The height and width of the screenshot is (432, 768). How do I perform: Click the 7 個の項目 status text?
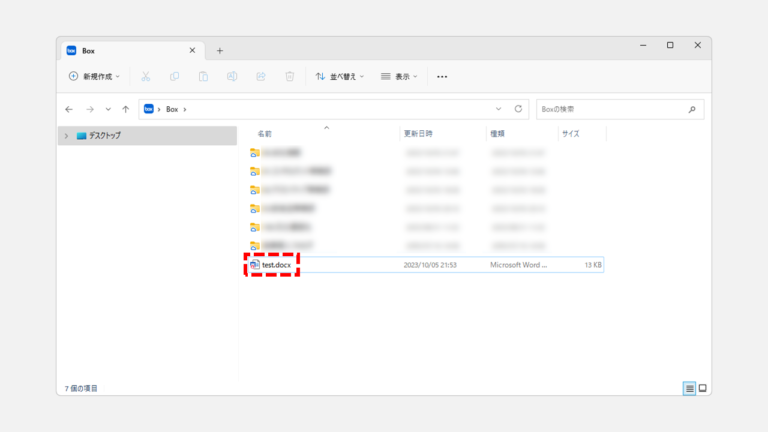click(x=81, y=388)
